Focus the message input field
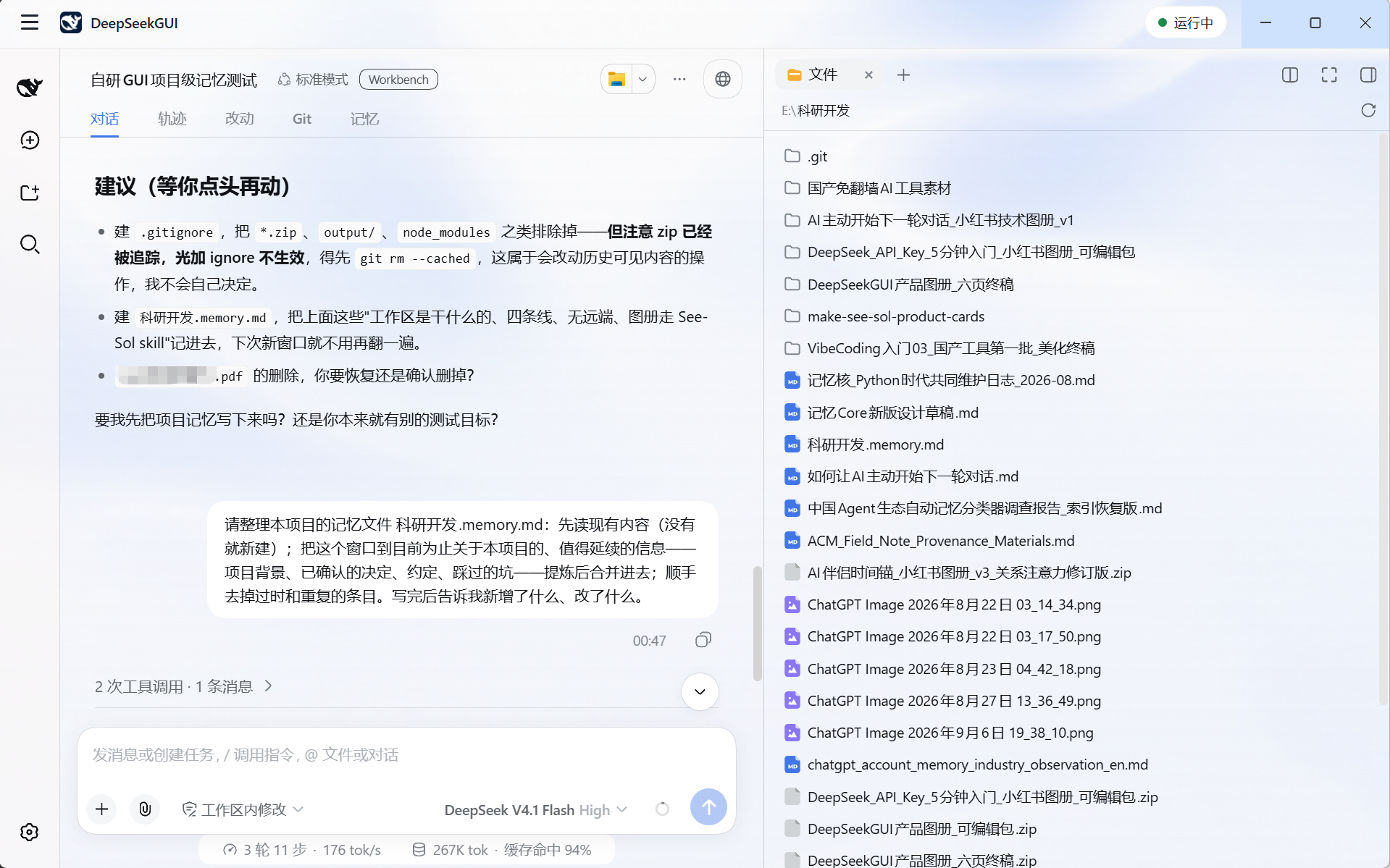 pos(406,755)
